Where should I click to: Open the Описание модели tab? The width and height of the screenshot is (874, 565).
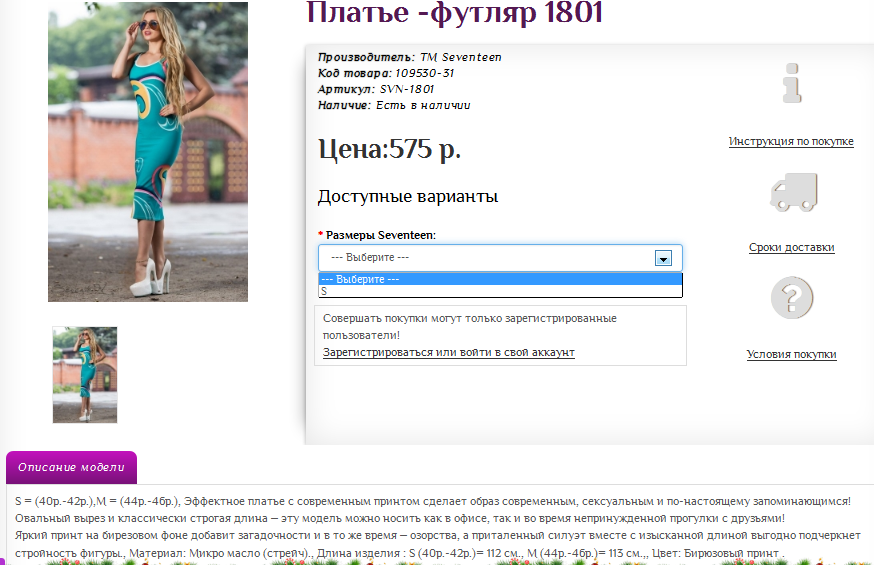[71, 467]
